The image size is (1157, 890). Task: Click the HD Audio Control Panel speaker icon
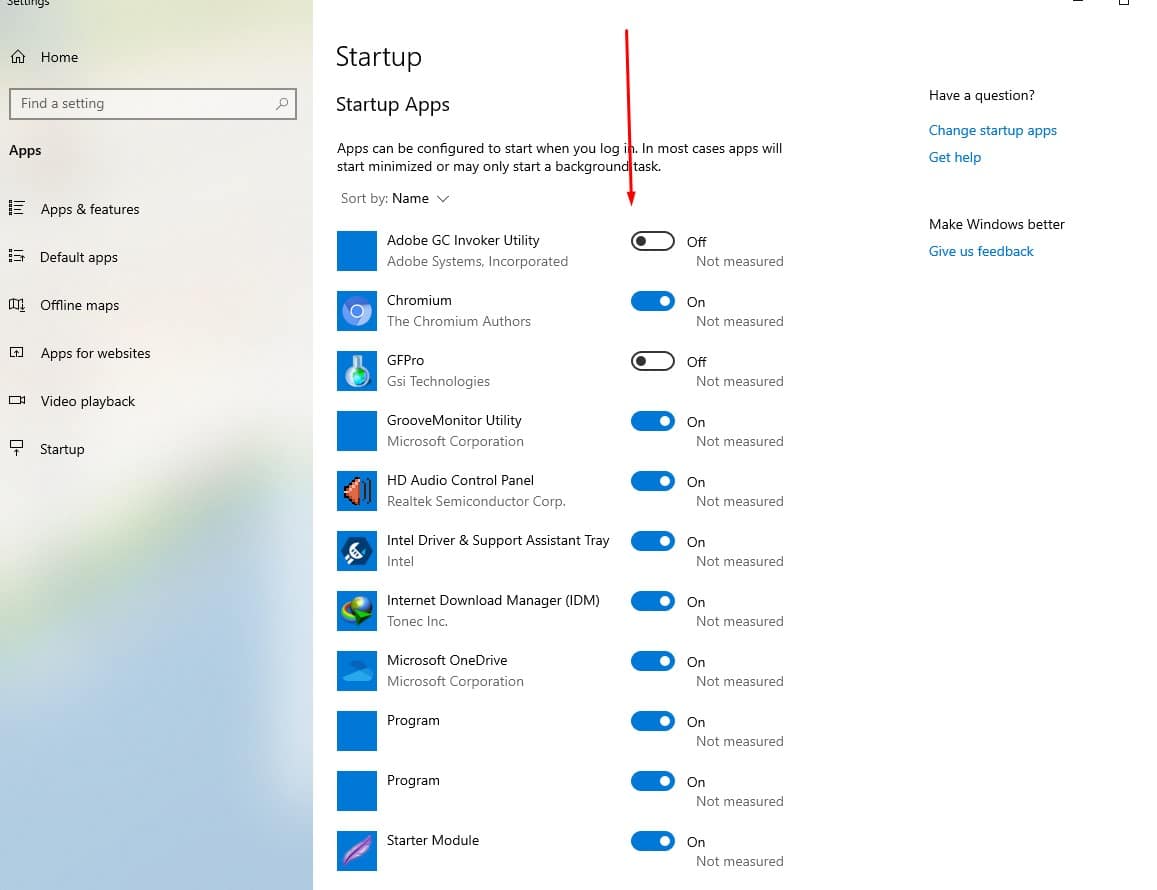357,491
